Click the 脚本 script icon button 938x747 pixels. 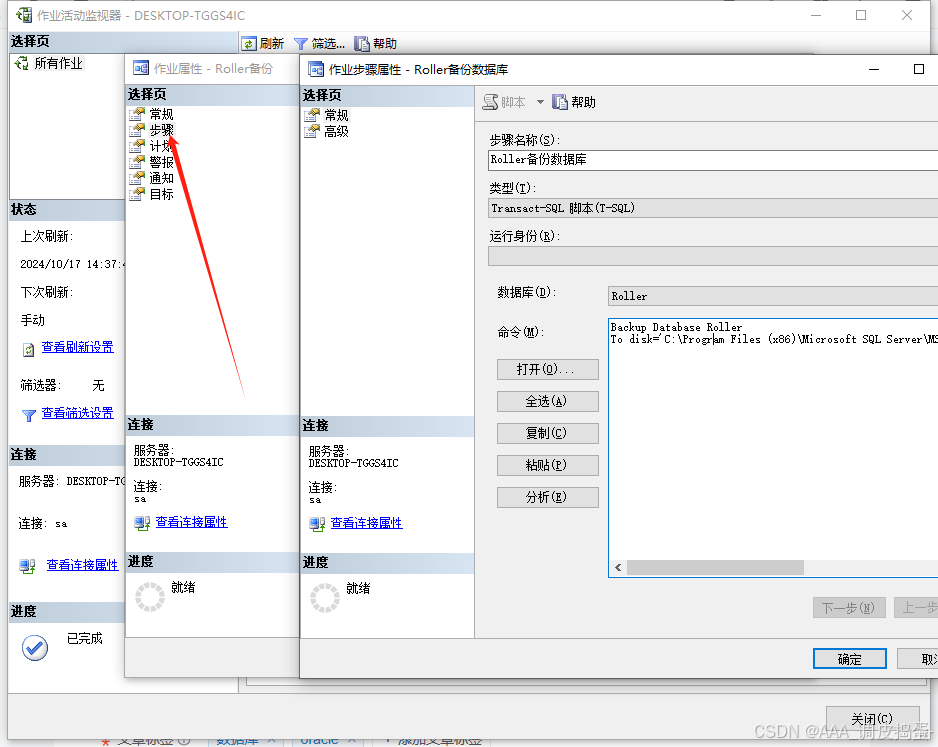tap(491, 102)
